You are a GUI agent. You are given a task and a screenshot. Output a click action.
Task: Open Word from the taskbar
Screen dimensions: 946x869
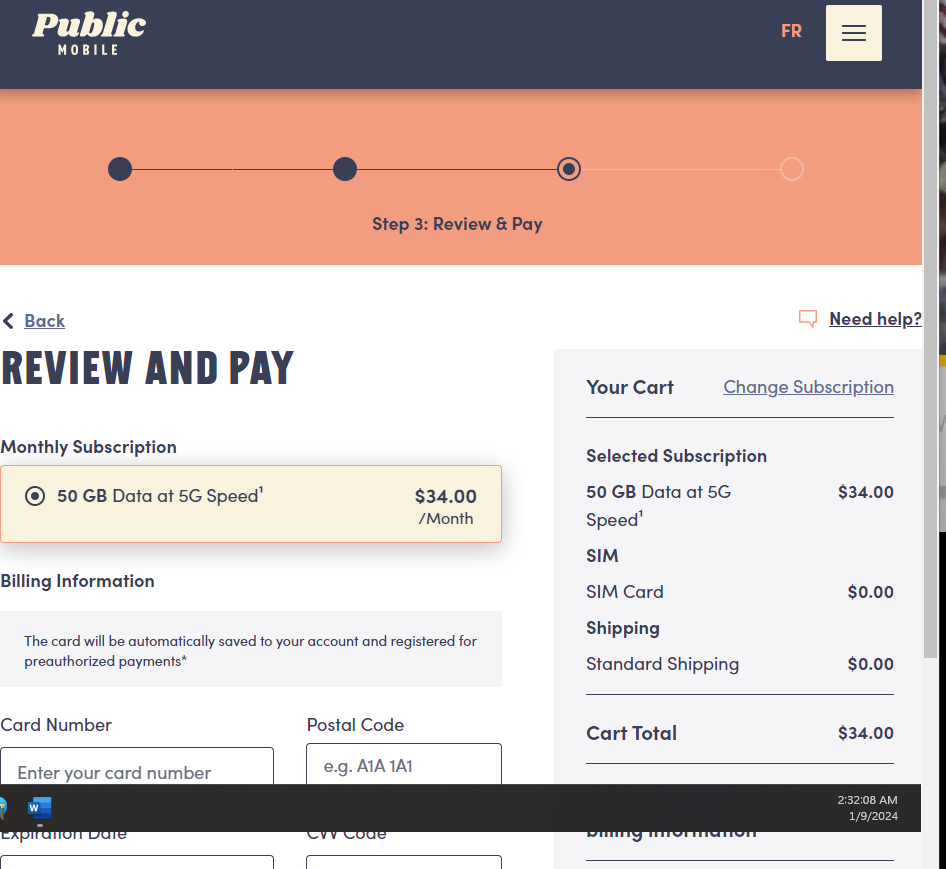[x=40, y=808]
